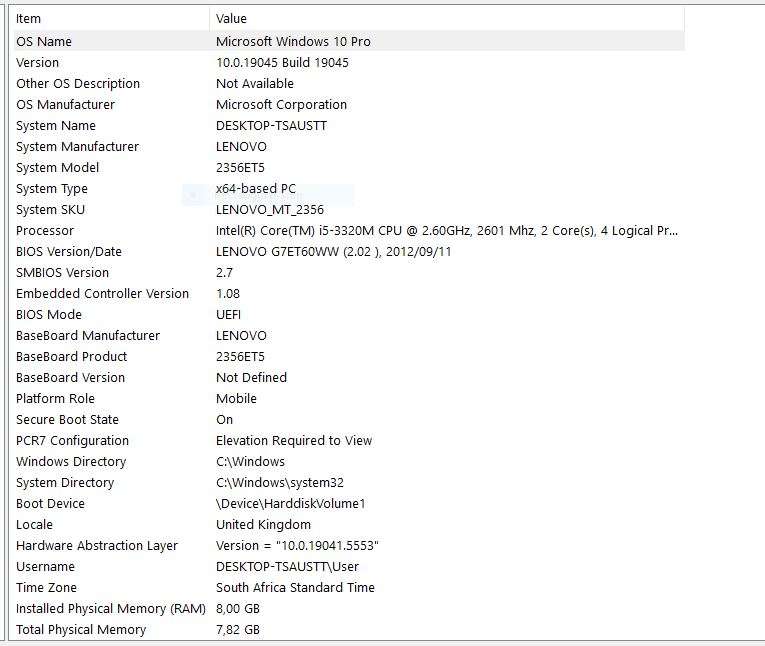Select the Platform Role row label
The height and width of the screenshot is (646, 765).
click(55, 398)
